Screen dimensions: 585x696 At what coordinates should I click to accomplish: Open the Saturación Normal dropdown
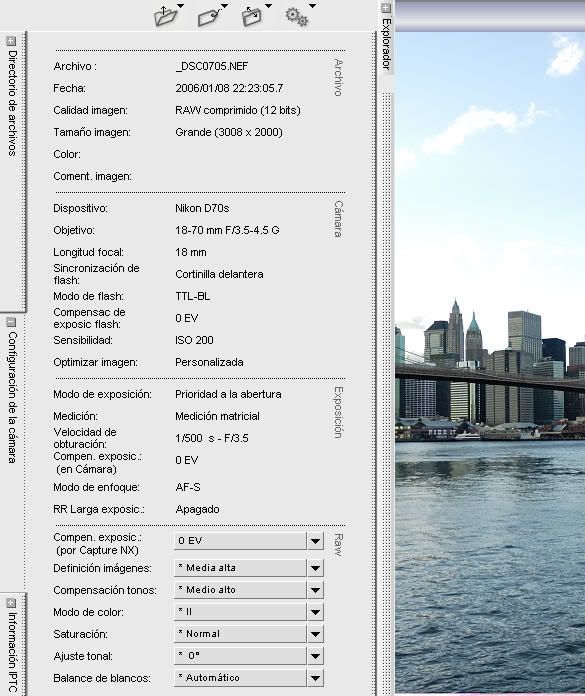[249, 634]
